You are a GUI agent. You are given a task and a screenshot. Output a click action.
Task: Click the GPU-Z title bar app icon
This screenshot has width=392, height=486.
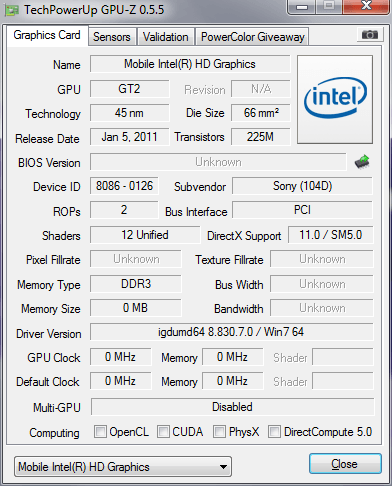(x=12, y=10)
